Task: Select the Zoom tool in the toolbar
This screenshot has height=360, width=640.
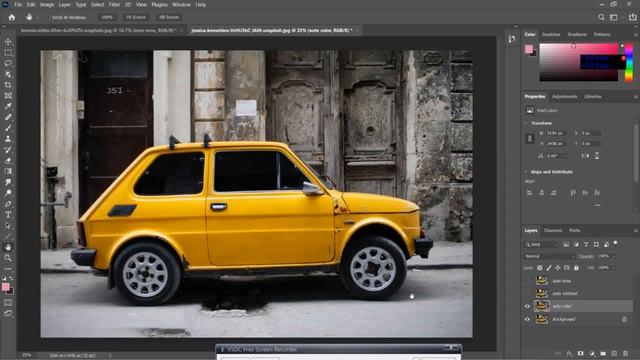Action: click(8, 258)
